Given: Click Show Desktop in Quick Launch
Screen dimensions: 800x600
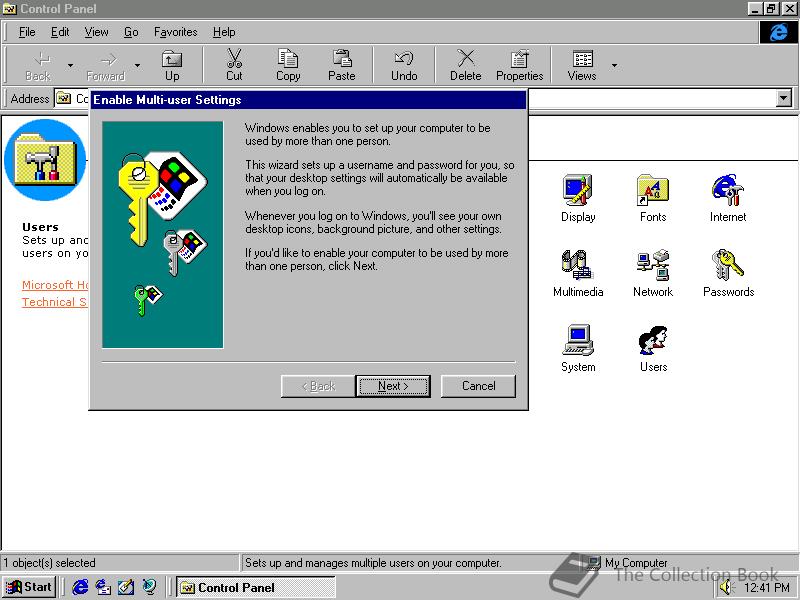Looking at the screenshot, I should [126, 587].
